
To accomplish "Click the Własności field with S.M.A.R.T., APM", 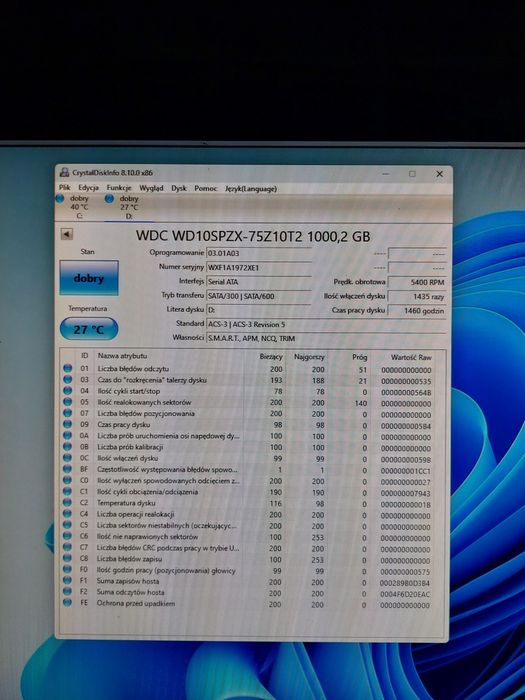I will [326, 338].
